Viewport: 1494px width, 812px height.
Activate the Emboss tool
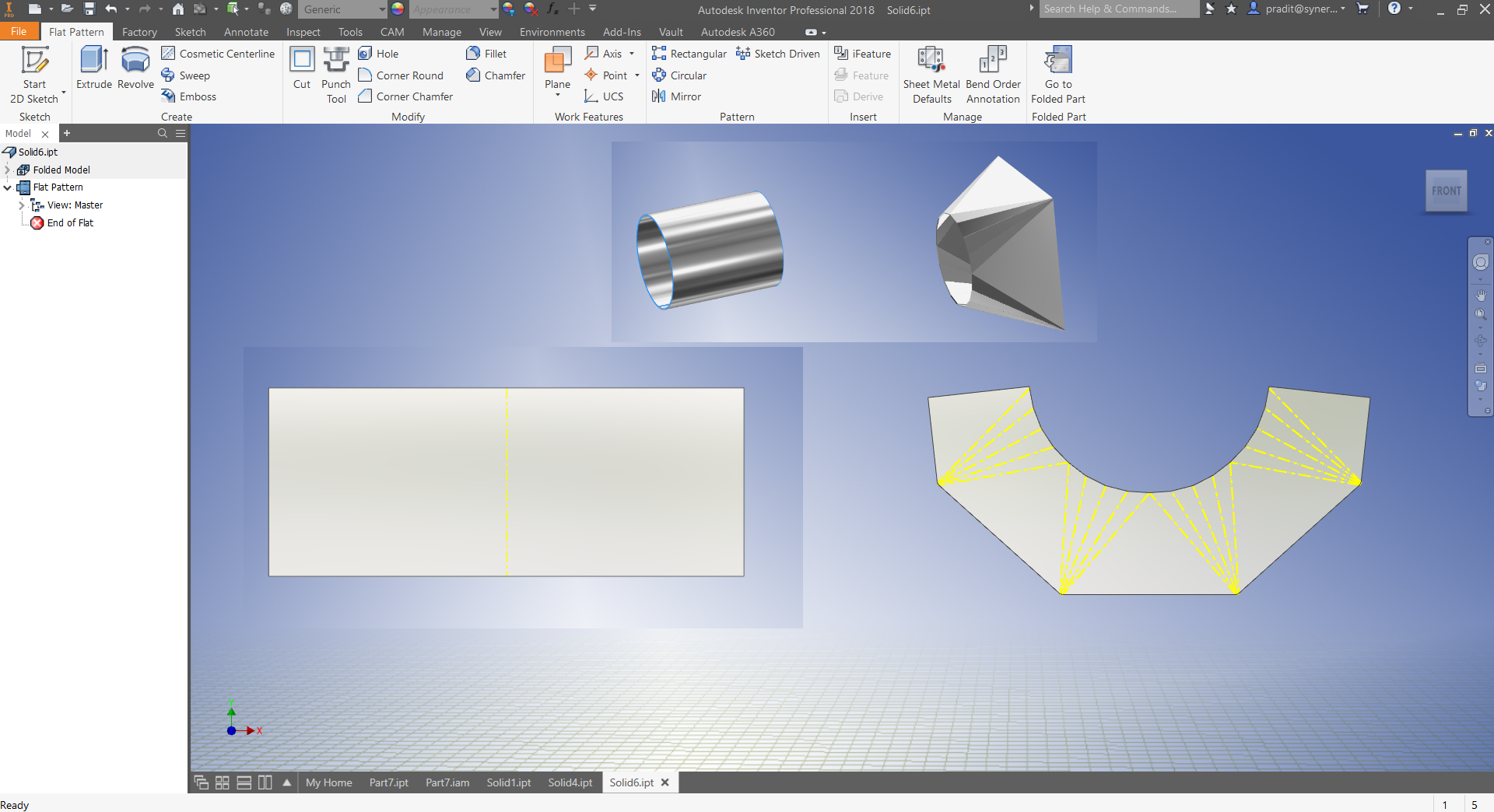(x=189, y=96)
